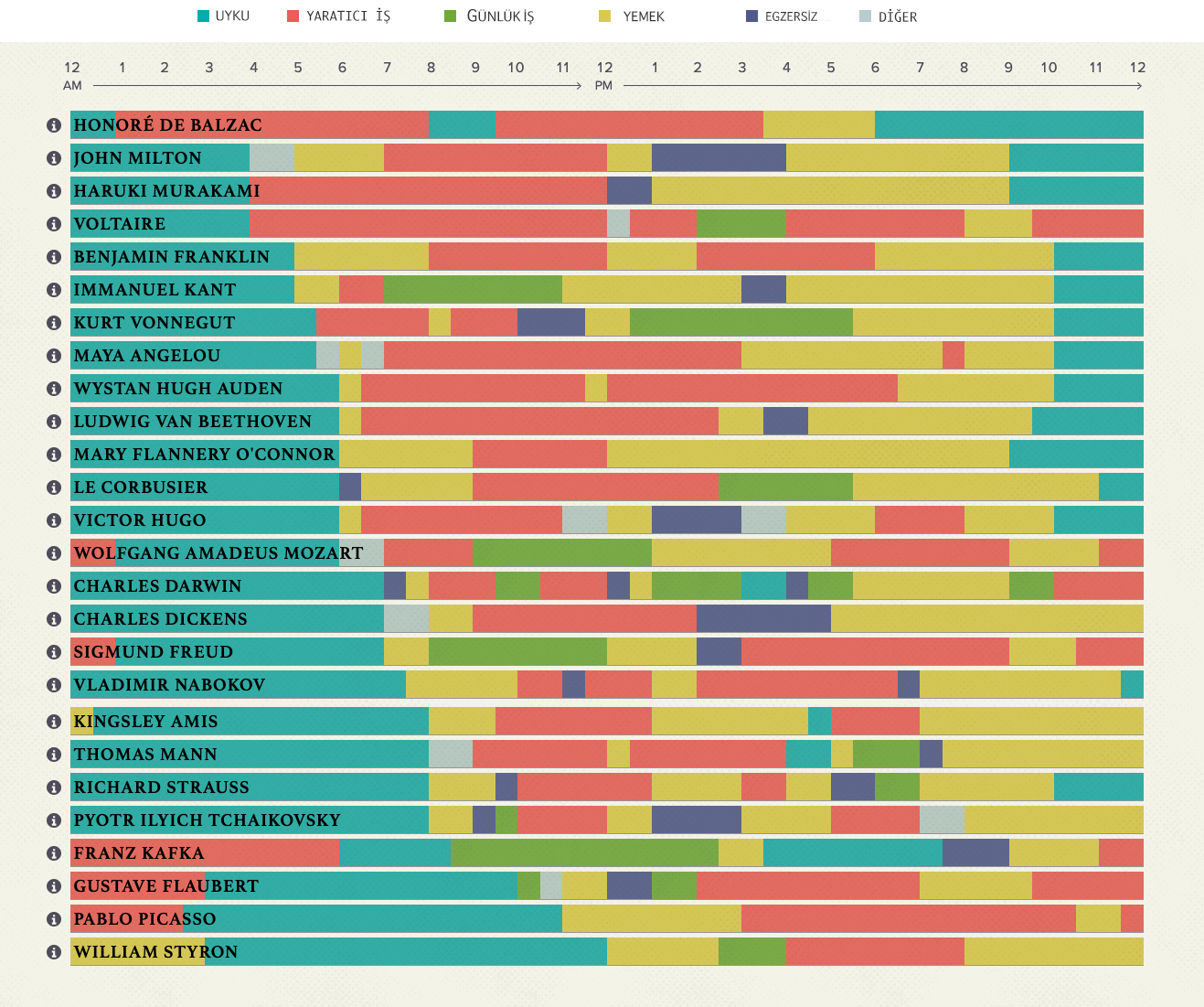1204x1007 pixels.
Task: Show info for Thomas Mann
Action: (x=54, y=755)
